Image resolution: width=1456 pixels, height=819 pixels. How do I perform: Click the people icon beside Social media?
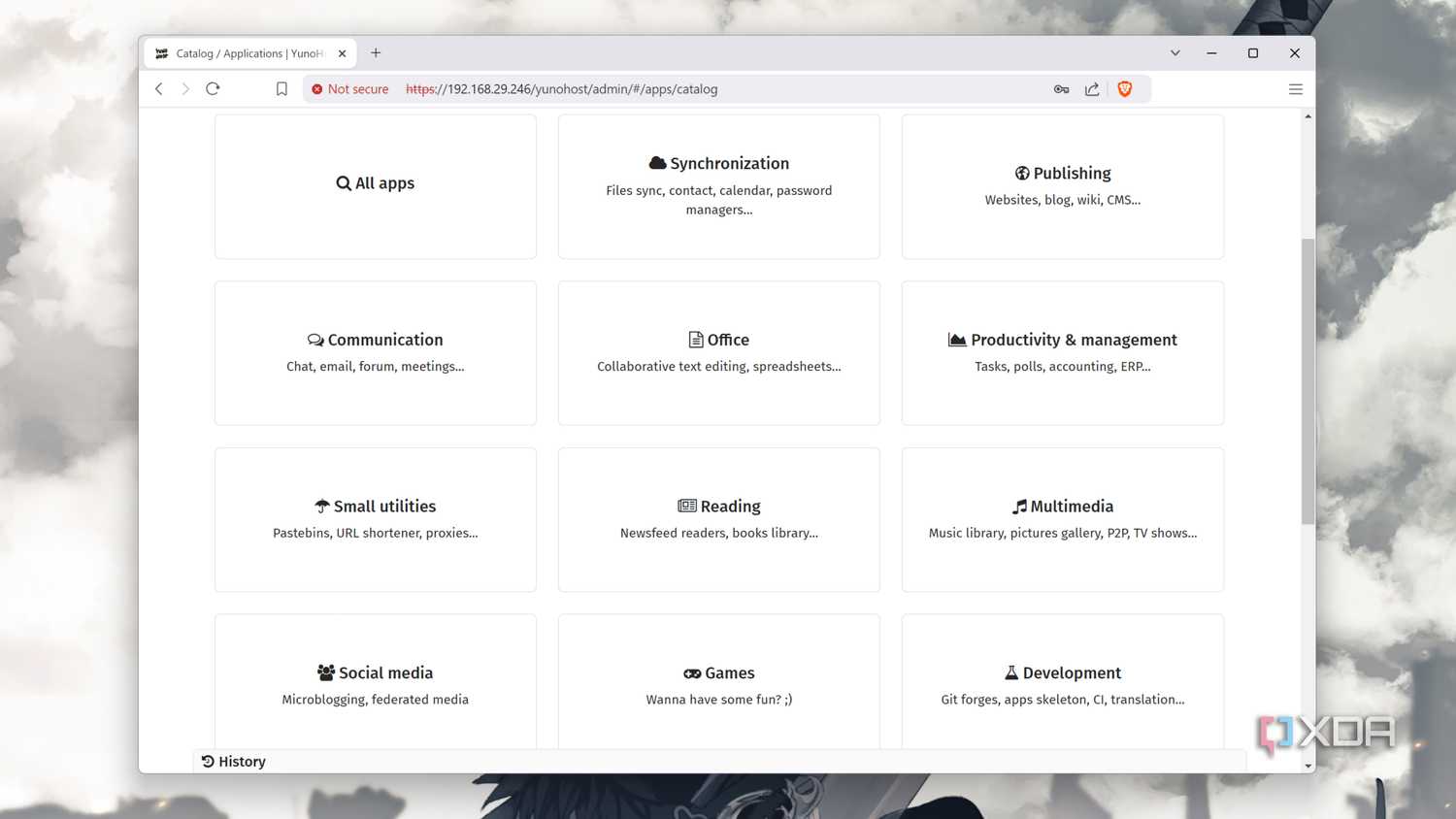tap(326, 672)
